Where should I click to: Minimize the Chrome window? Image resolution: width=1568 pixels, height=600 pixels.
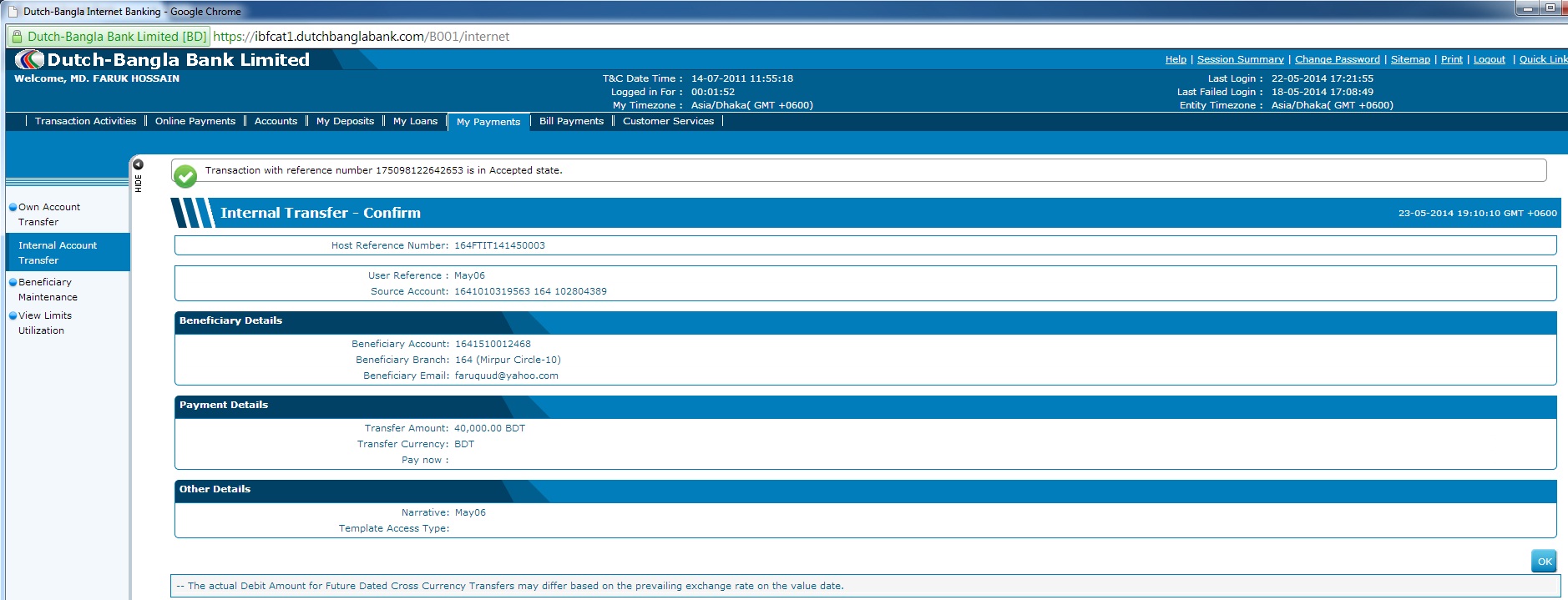[x=1527, y=8]
